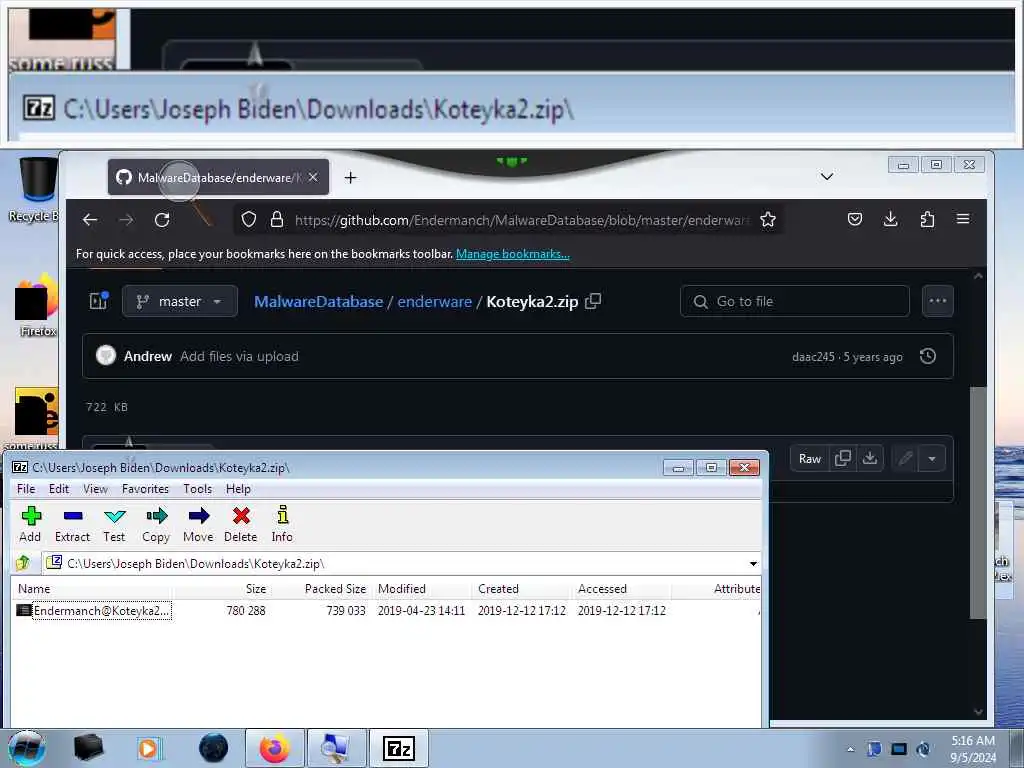Open the Favorites menu in 7-Zip
The image size is (1024, 768).
click(x=145, y=489)
